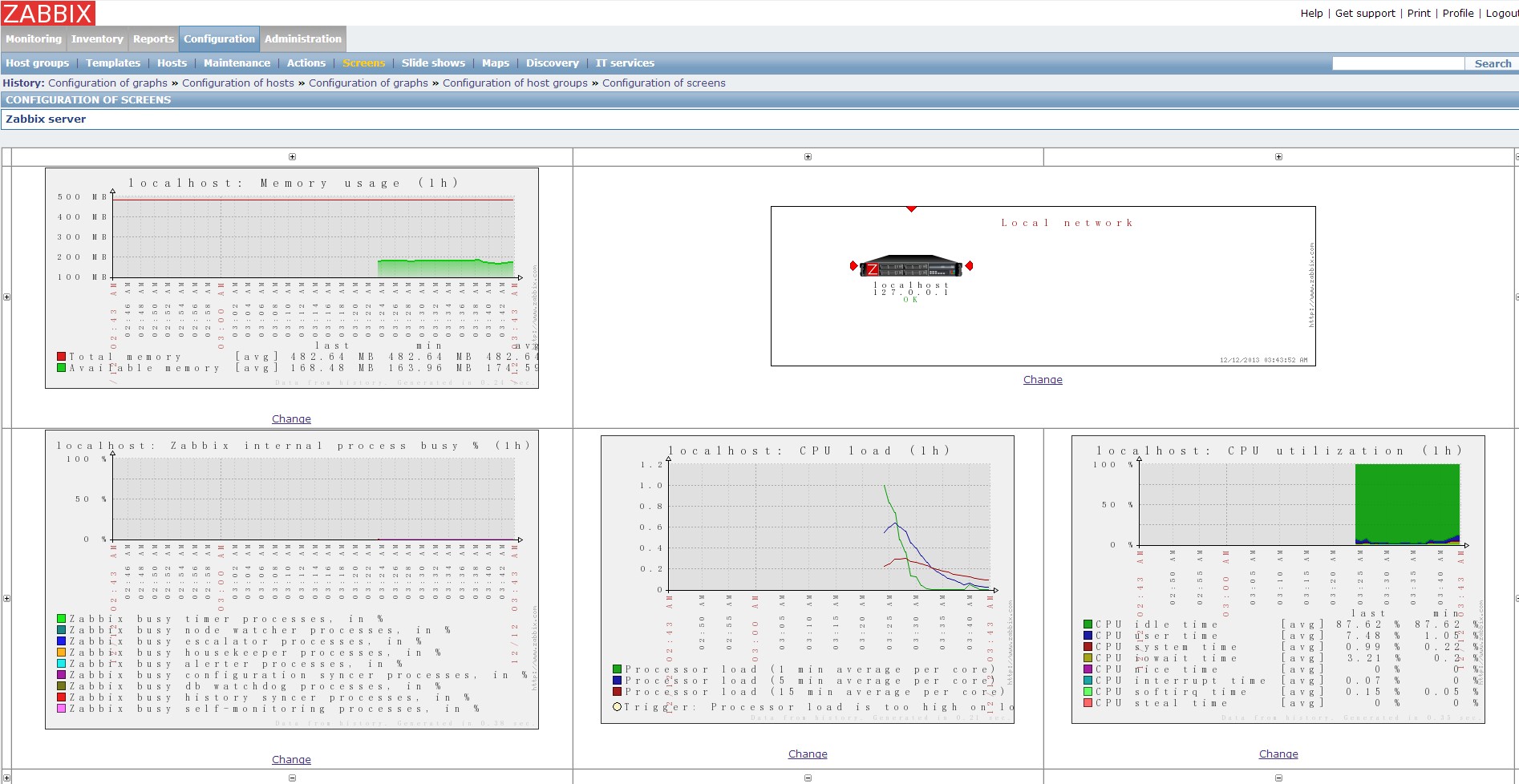
Task: Click the add-column plus icon above CPU load column
Action: tap(808, 157)
